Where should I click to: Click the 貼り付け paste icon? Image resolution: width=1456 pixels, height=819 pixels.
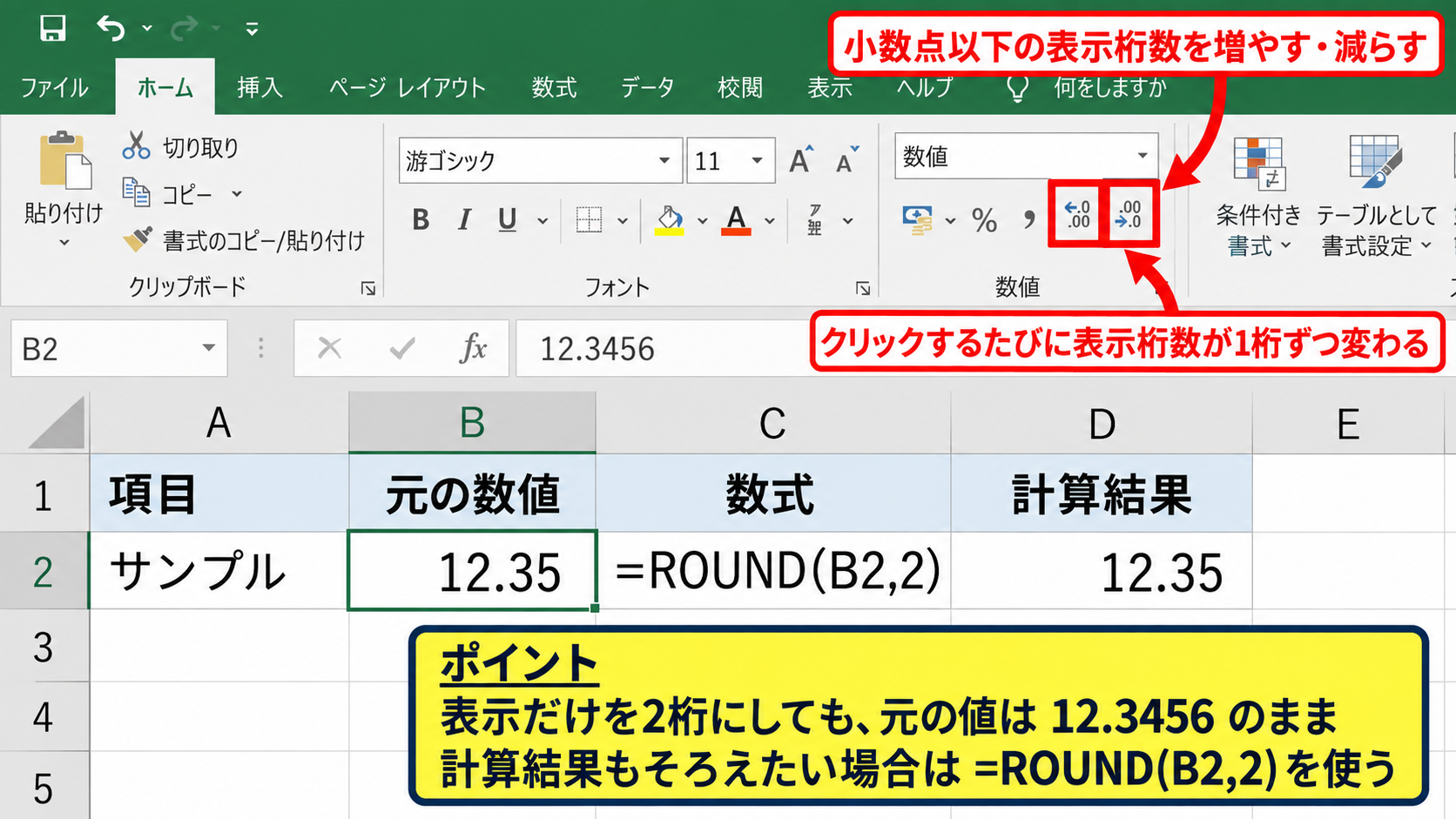point(64,161)
